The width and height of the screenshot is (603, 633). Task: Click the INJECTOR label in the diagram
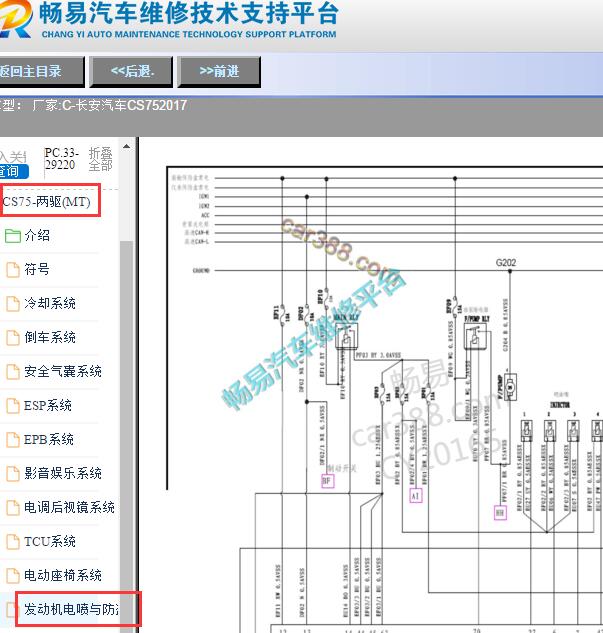[560, 405]
